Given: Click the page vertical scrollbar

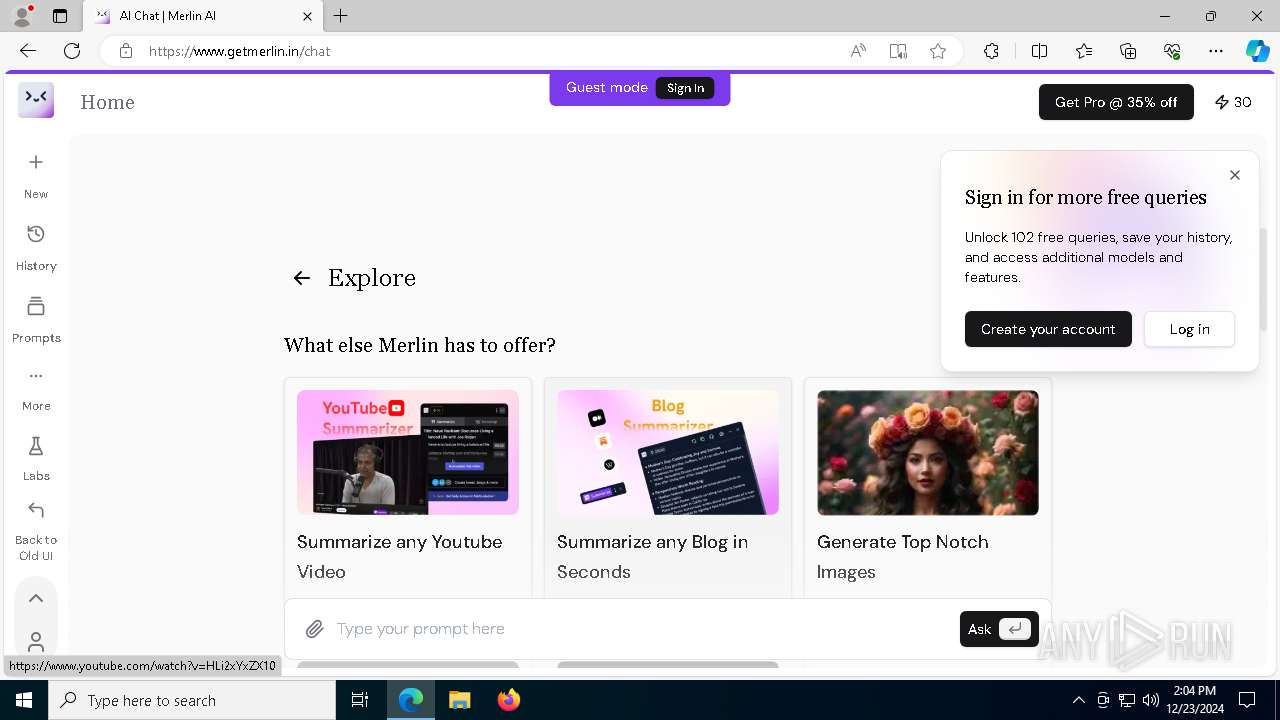Looking at the screenshot, I should 1264,280.
